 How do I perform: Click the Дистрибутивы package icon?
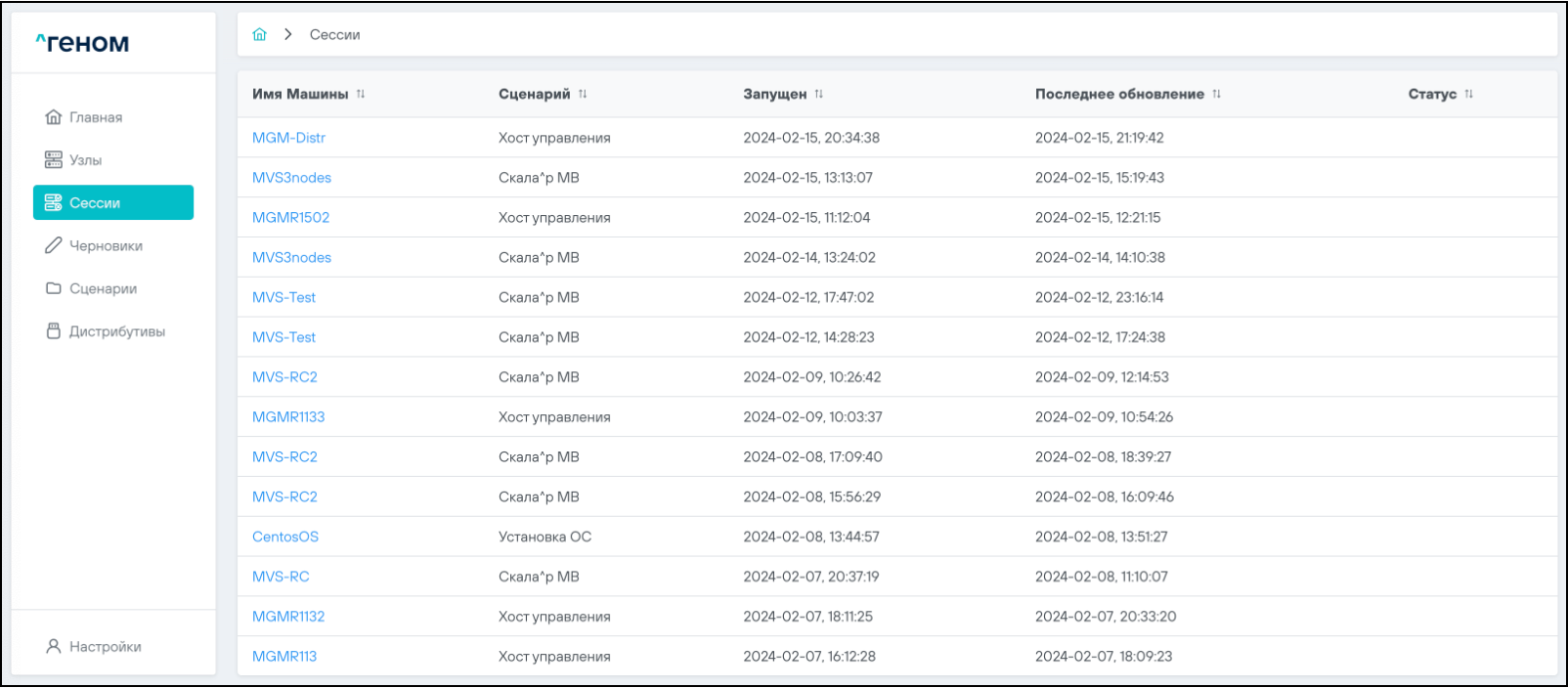[54, 332]
